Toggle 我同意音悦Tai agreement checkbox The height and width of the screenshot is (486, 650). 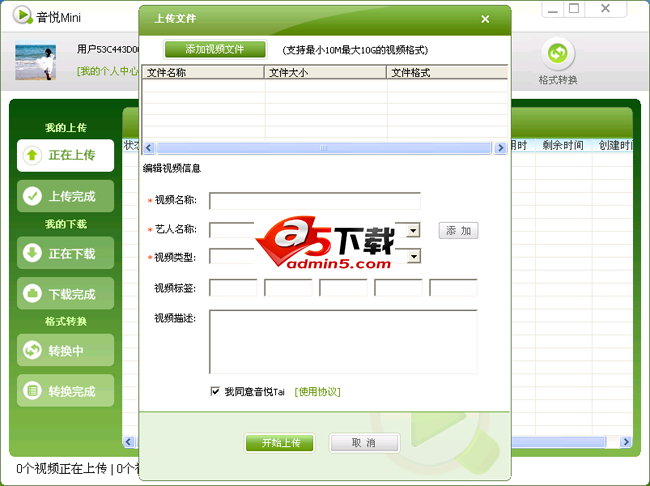click(x=215, y=391)
